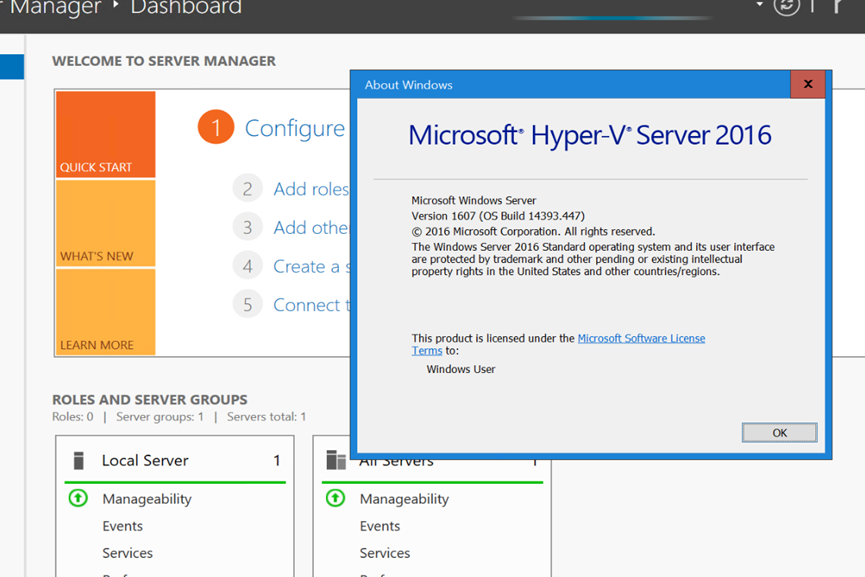Open the Microsoft Software License Terms link
Viewport: 865px width, 577px height.
click(x=641, y=338)
